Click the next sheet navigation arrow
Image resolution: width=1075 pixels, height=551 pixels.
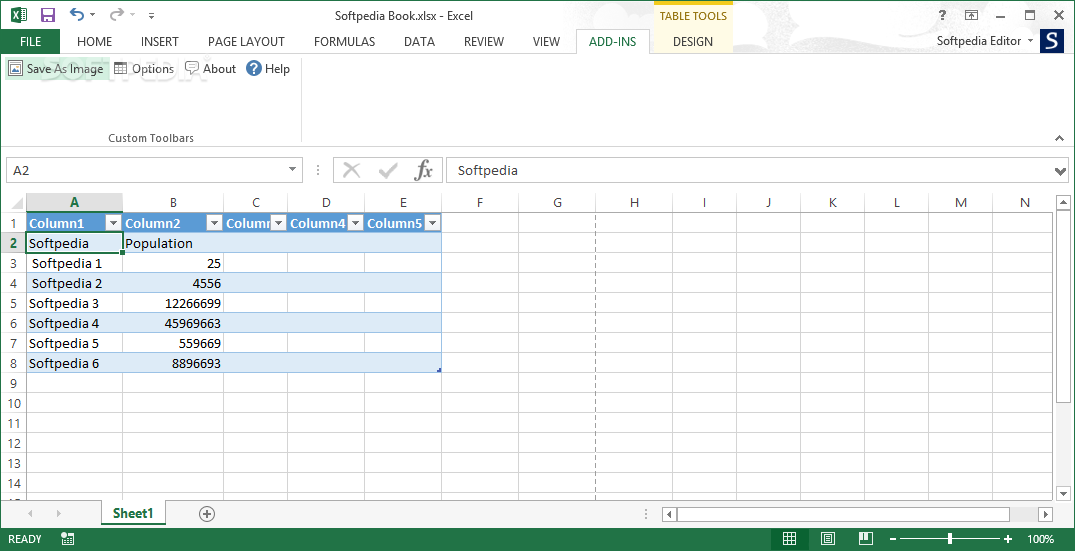point(59,513)
